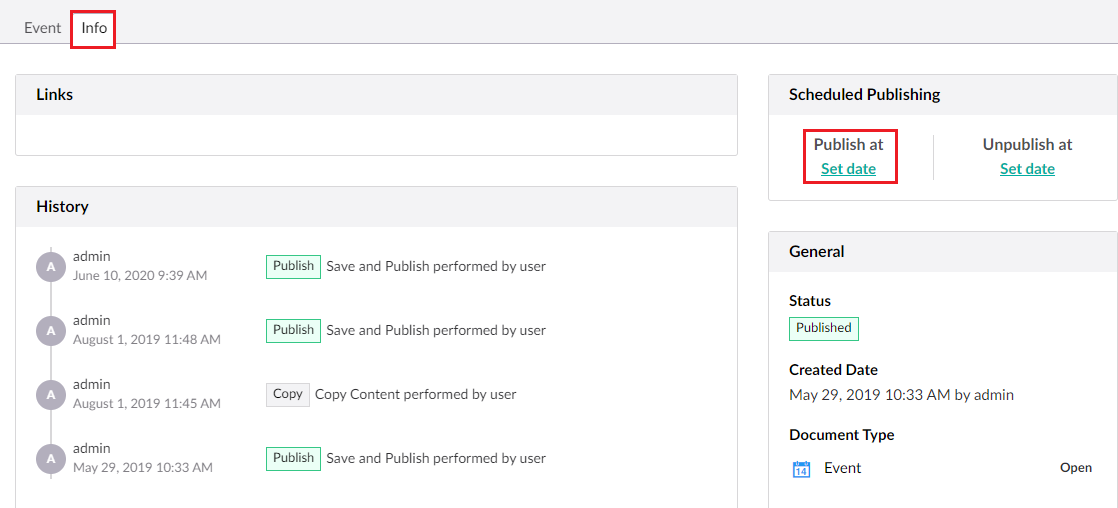
Task: Click the Scheduled Publishing header
Action: coord(864,95)
